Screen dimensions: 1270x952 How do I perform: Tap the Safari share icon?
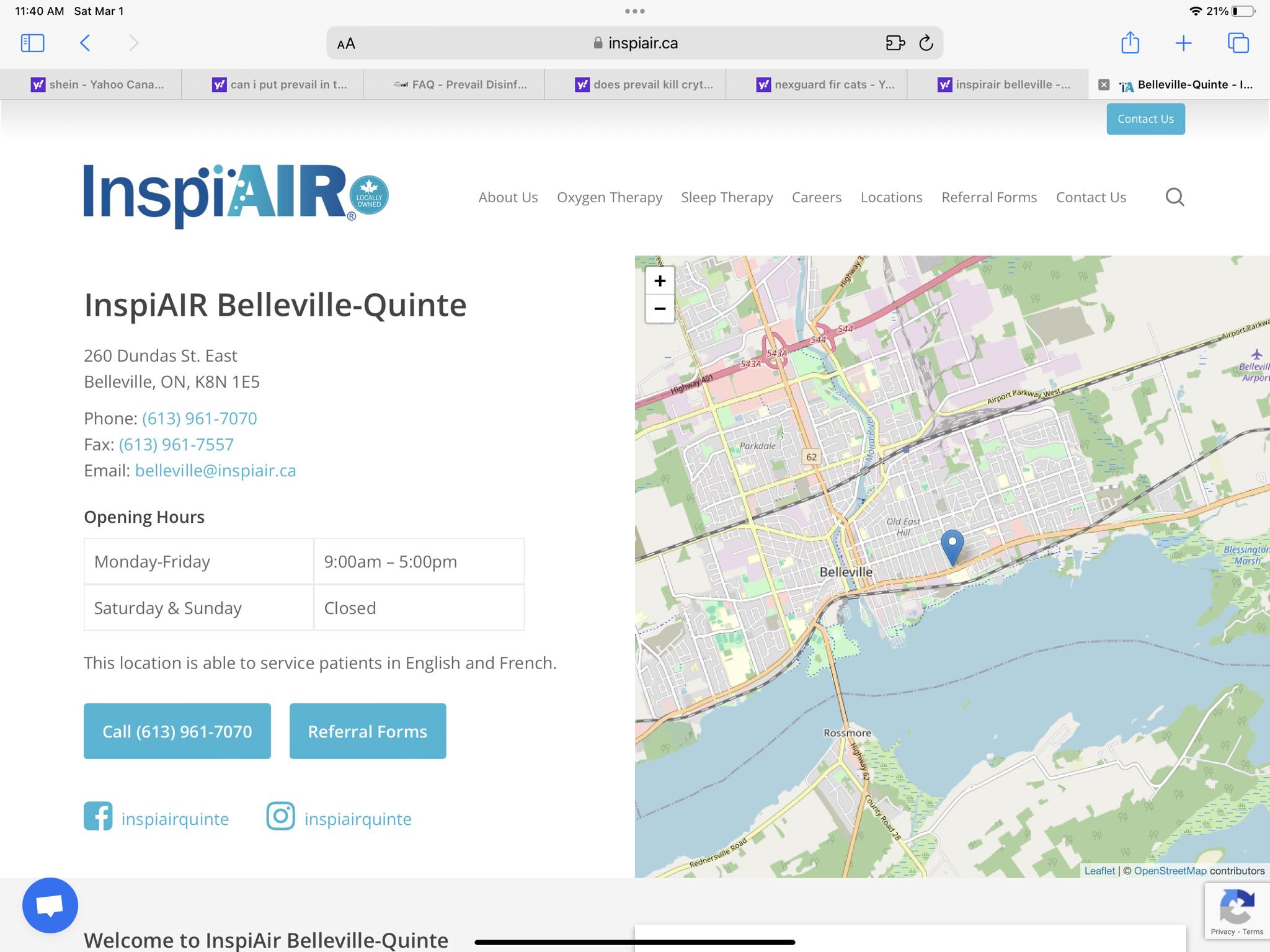click(1130, 42)
